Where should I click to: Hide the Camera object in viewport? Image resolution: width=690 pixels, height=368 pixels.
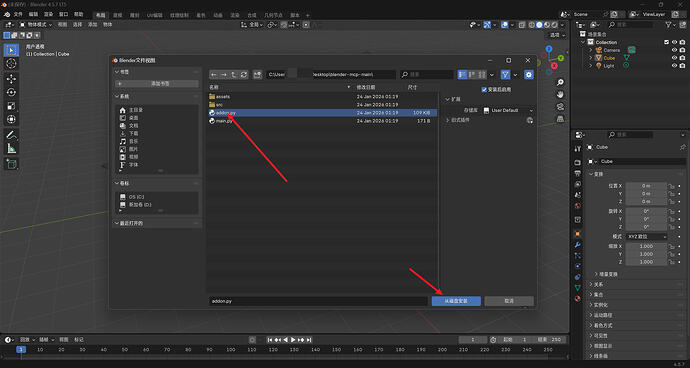pyautogui.click(x=674, y=50)
